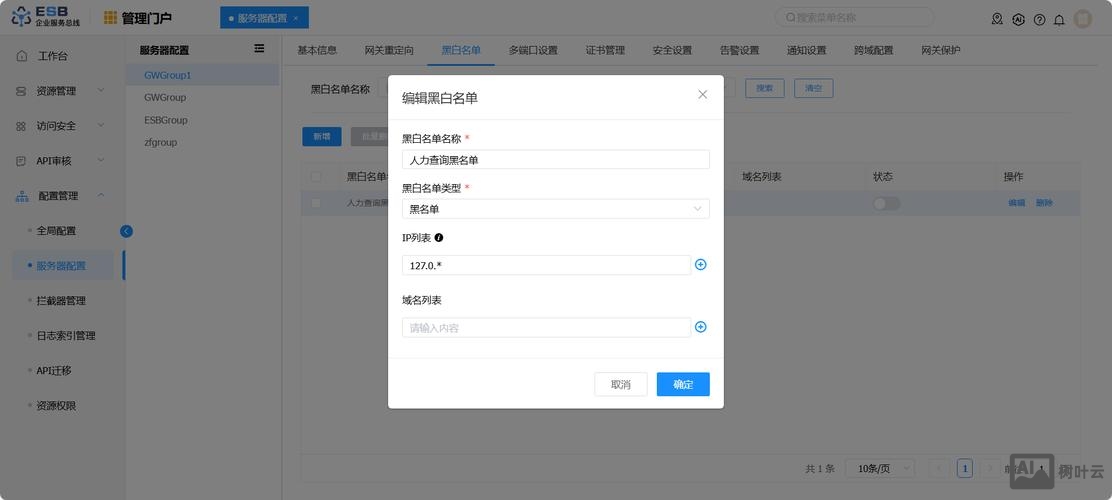
Task: Click 删除 link in the table row
Action: point(1044,203)
